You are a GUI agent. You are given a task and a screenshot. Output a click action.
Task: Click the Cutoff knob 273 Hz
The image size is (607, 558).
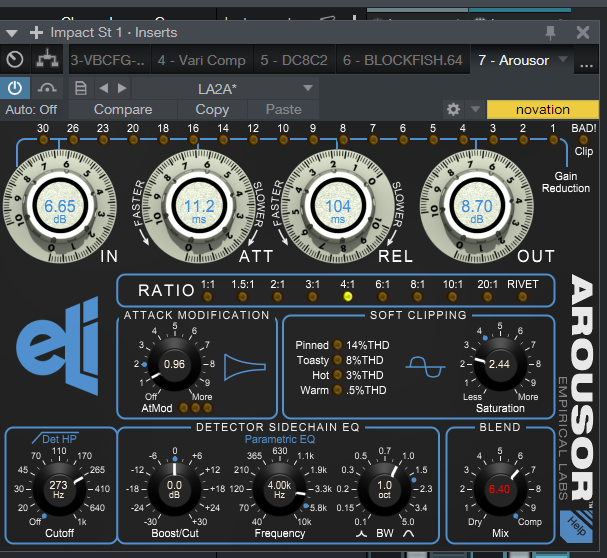59,489
